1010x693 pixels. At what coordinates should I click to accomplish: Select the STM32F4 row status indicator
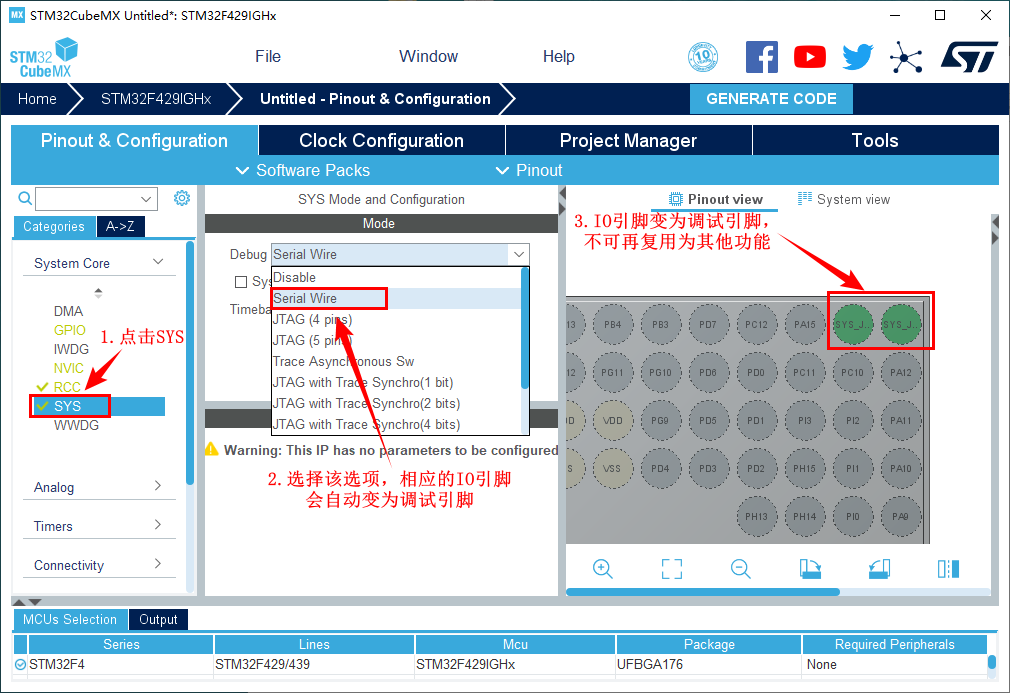[x=21, y=664]
